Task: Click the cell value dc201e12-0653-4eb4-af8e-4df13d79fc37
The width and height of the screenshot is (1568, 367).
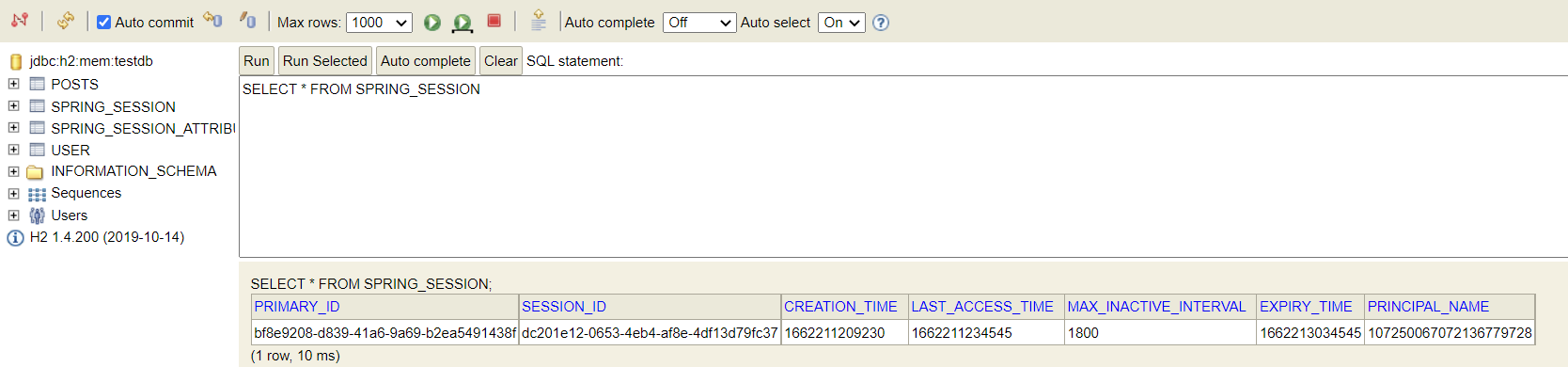Action: coord(650,333)
